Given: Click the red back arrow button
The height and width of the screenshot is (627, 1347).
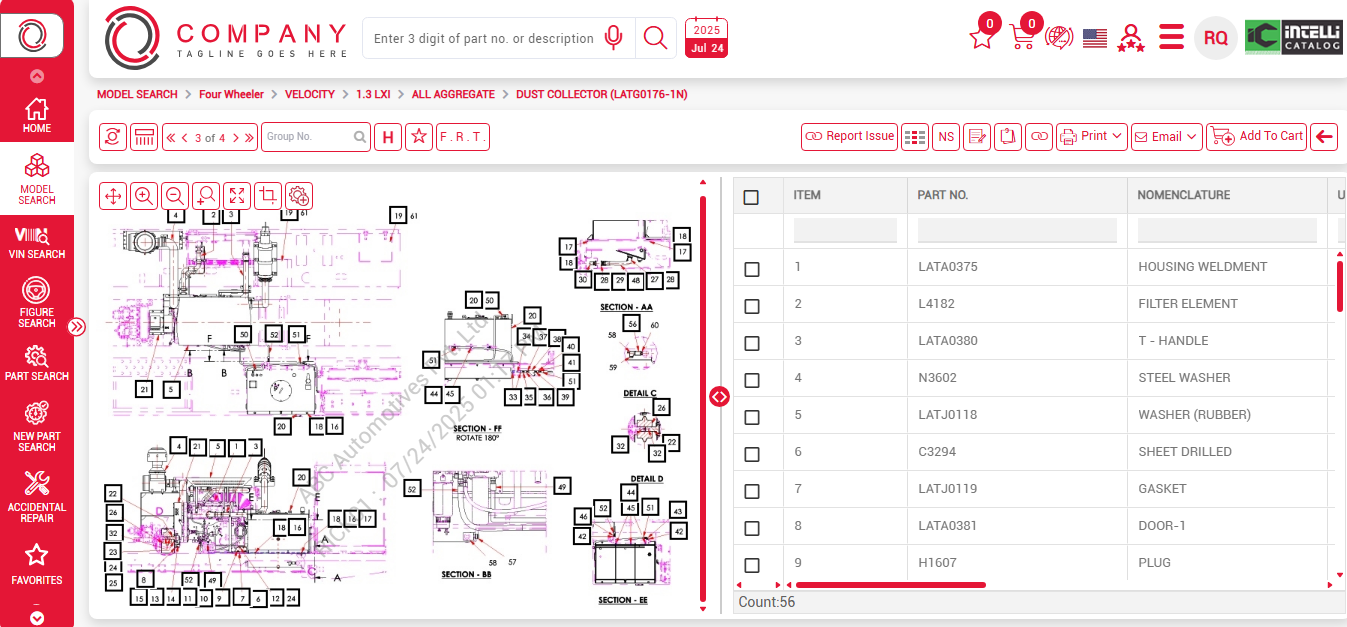Looking at the screenshot, I should pos(1324,137).
